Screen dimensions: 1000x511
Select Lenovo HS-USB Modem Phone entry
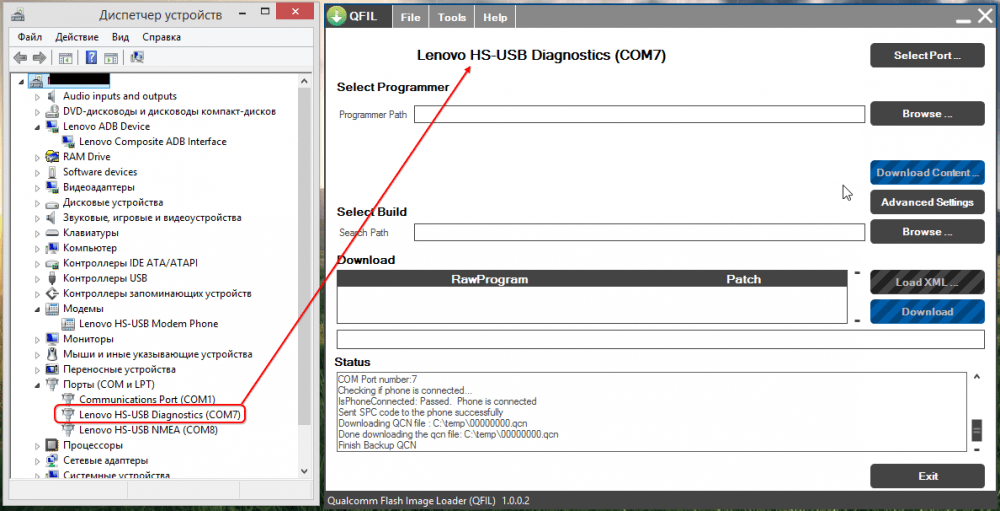[x=148, y=324]
